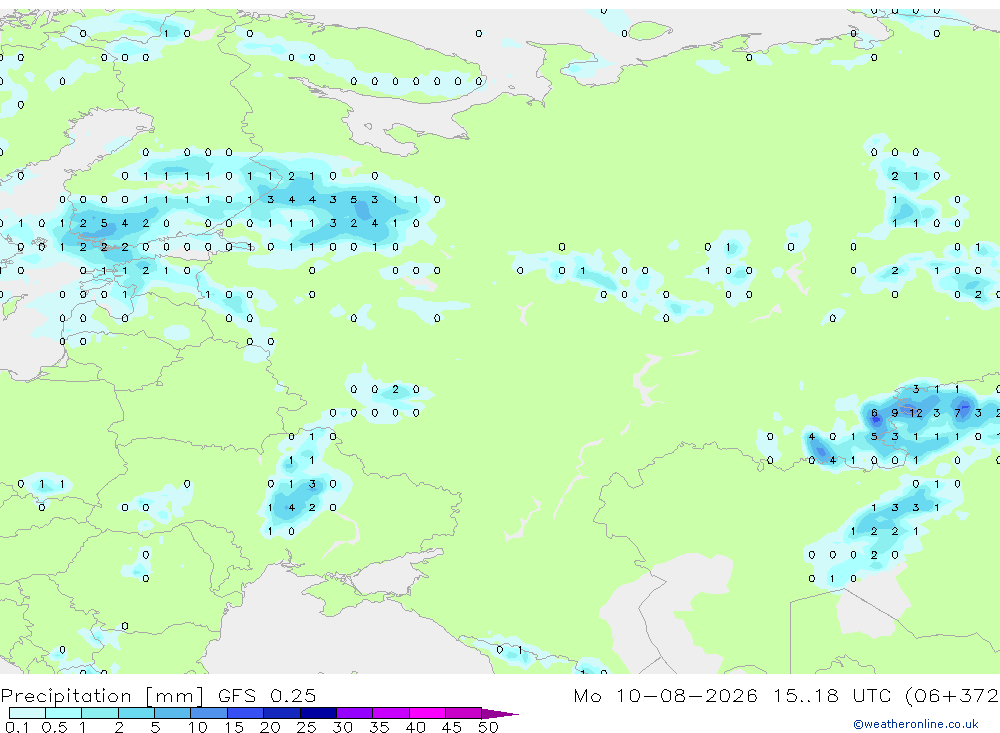The width and height of the screenshot is (1000, 733).
Task: Select the '6' precipitation value left of 9
Action: (x=874, y=413)
